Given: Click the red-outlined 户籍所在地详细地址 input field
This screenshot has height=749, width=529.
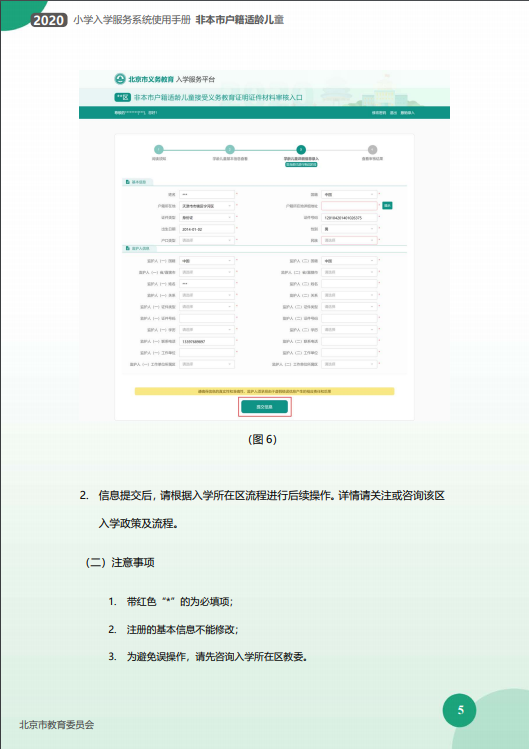Looking at the screenshot, I should (349, 206).
